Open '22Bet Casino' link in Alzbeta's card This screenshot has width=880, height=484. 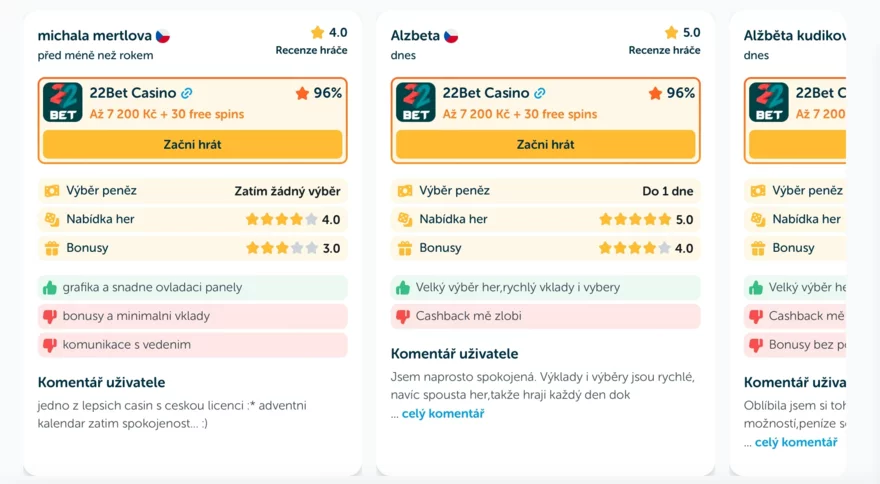click(x=485, y=94)
